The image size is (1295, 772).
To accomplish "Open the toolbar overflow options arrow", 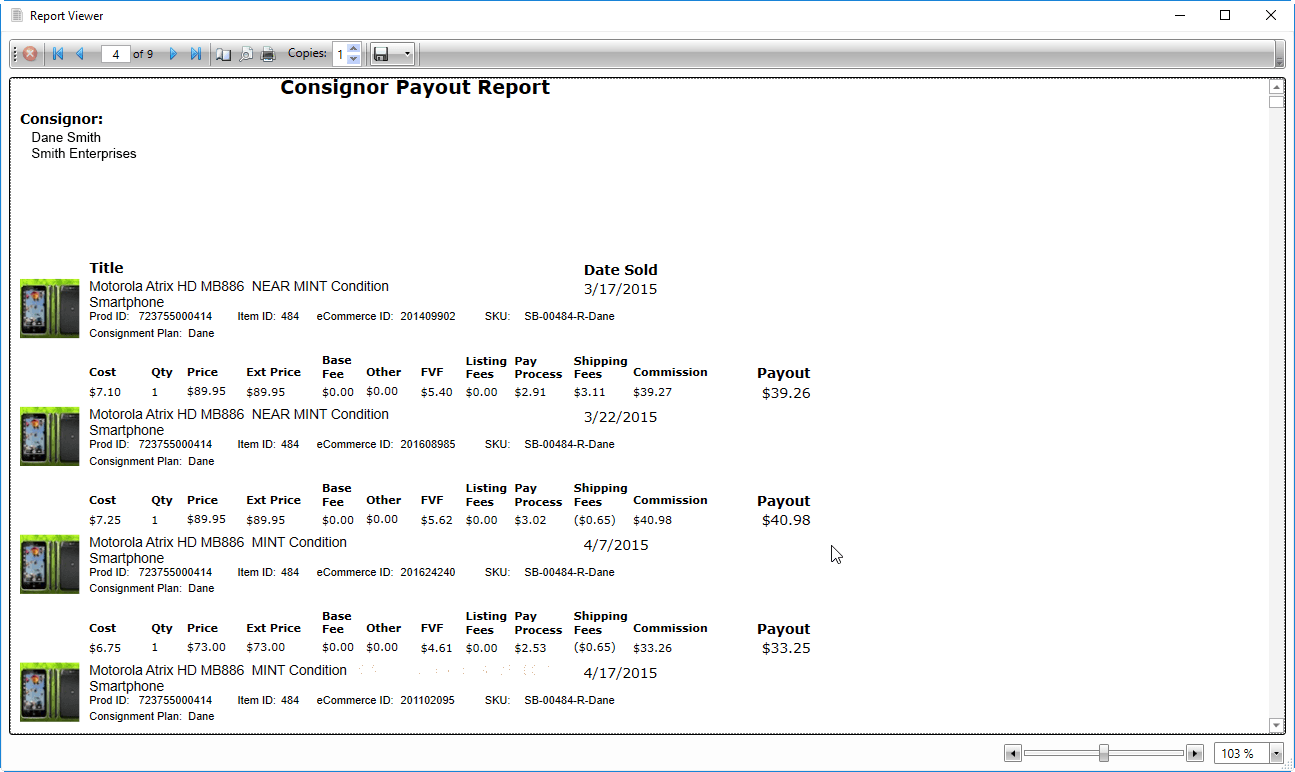I will pyautogui.click(x=1279, y=62).
